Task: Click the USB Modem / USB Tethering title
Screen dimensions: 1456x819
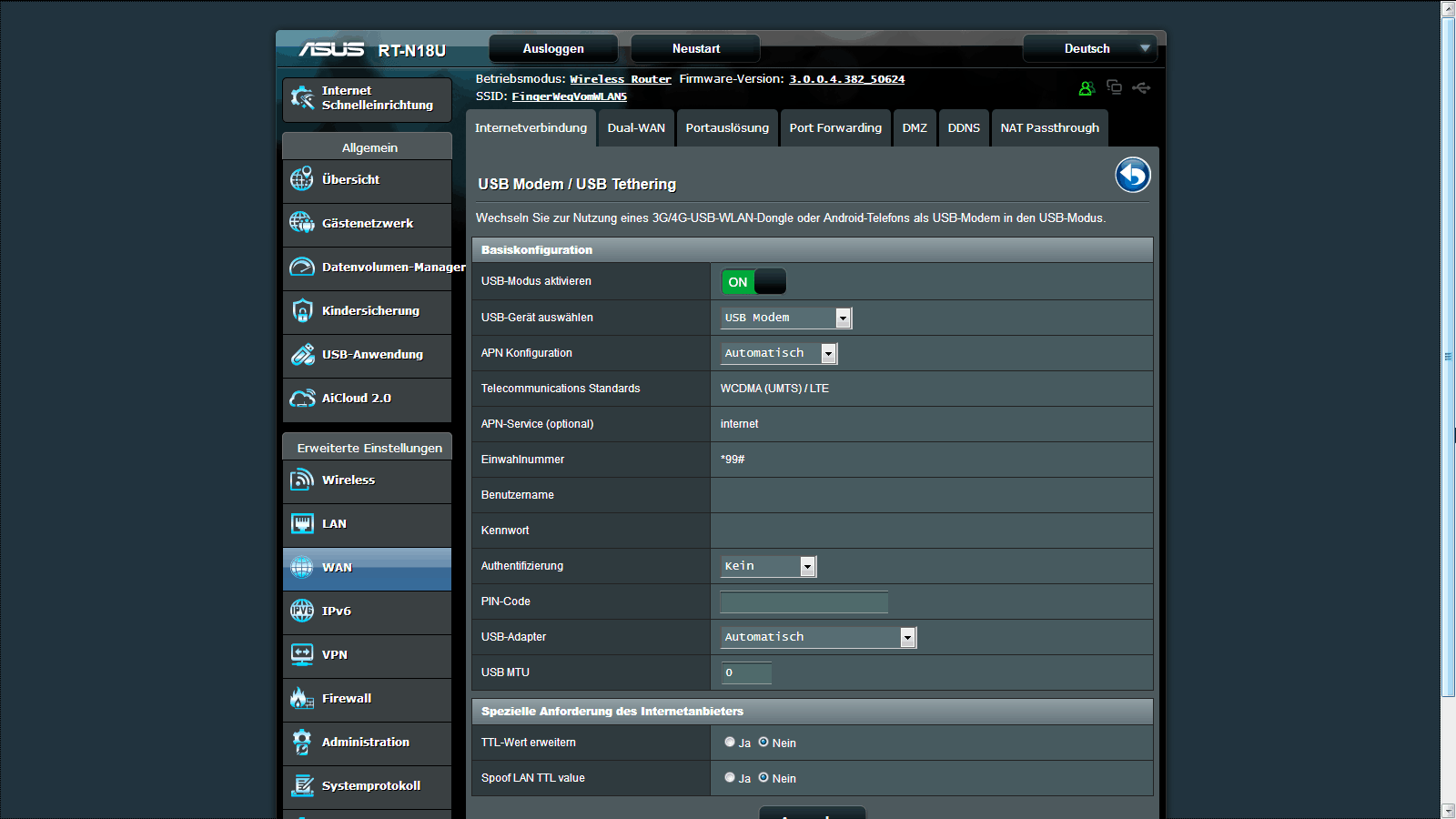Action: tap(577, 184)
